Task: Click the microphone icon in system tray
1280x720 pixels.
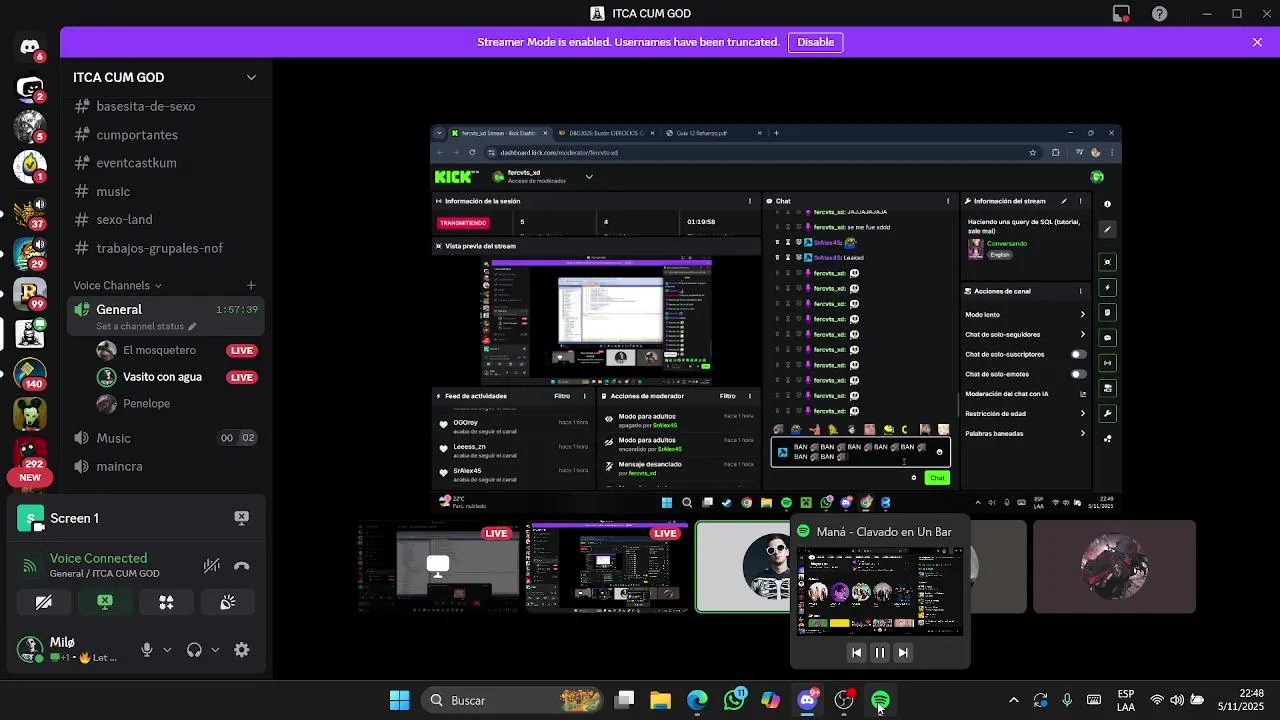Action: click(1067, 700)
